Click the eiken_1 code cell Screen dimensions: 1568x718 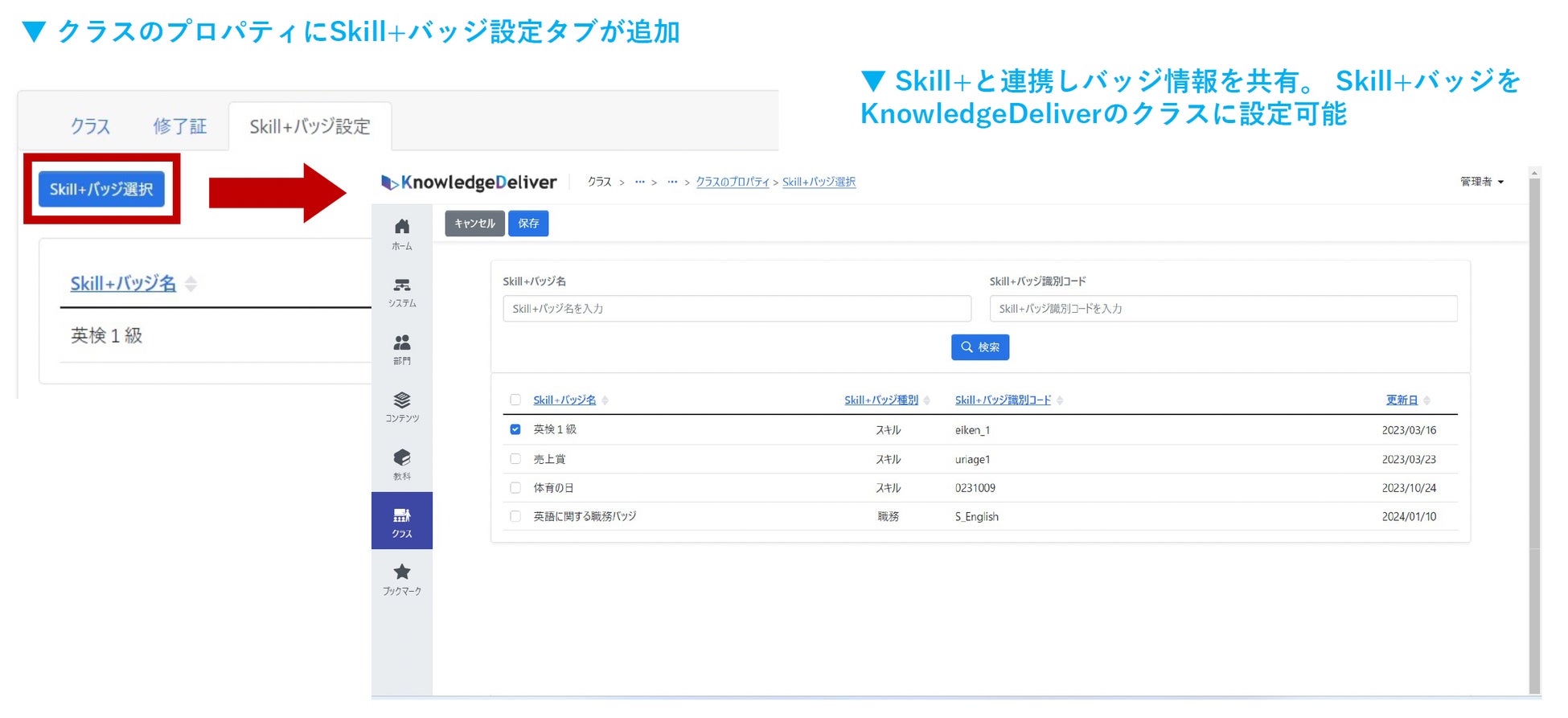tap(972, 430)
